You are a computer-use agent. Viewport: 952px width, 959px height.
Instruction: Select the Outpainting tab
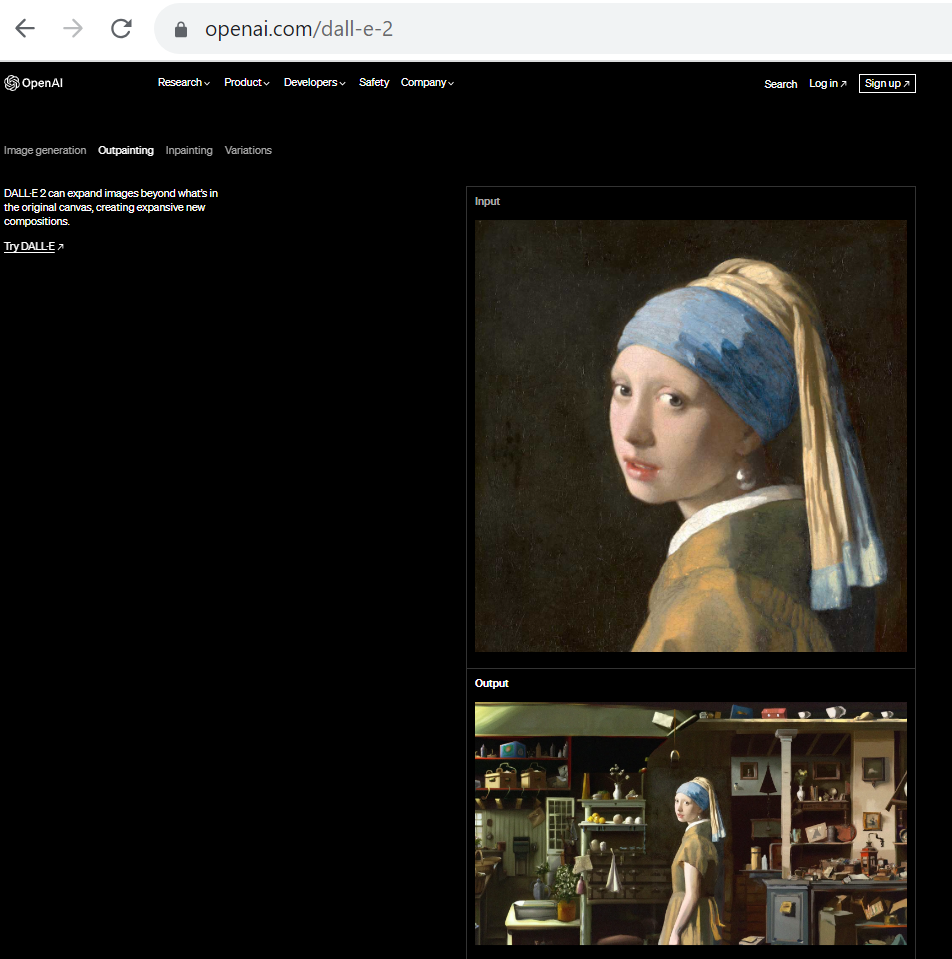[126, 151]
